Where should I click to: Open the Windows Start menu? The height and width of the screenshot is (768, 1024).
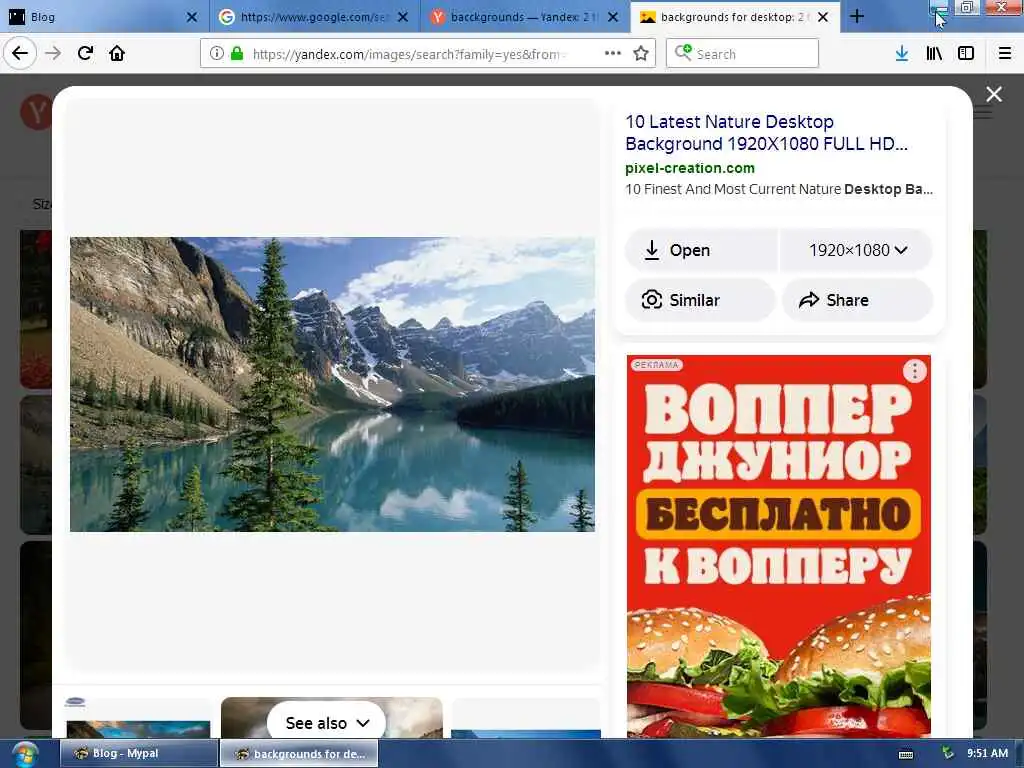tap(24, 754)
